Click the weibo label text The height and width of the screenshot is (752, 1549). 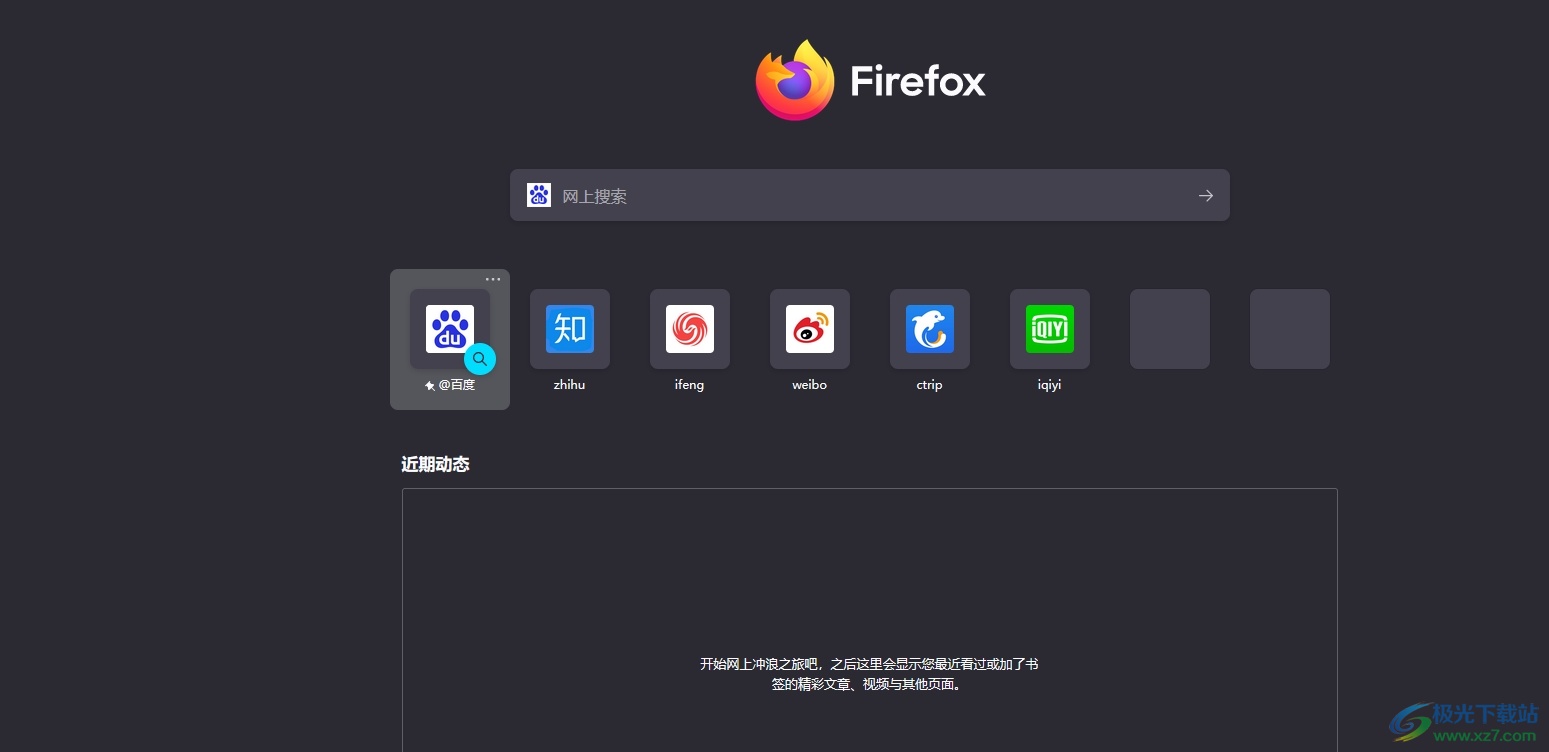click(810, 385)
